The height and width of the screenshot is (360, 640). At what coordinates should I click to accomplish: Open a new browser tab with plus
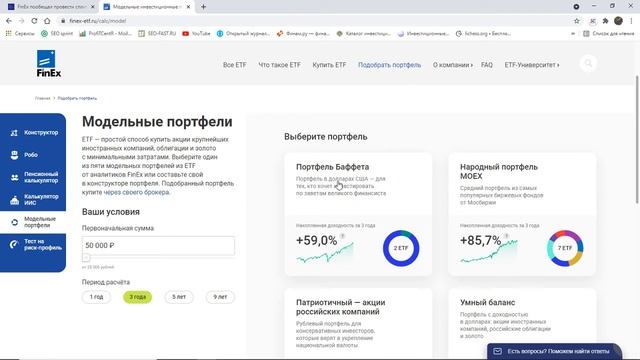click(x=203, y=7)
